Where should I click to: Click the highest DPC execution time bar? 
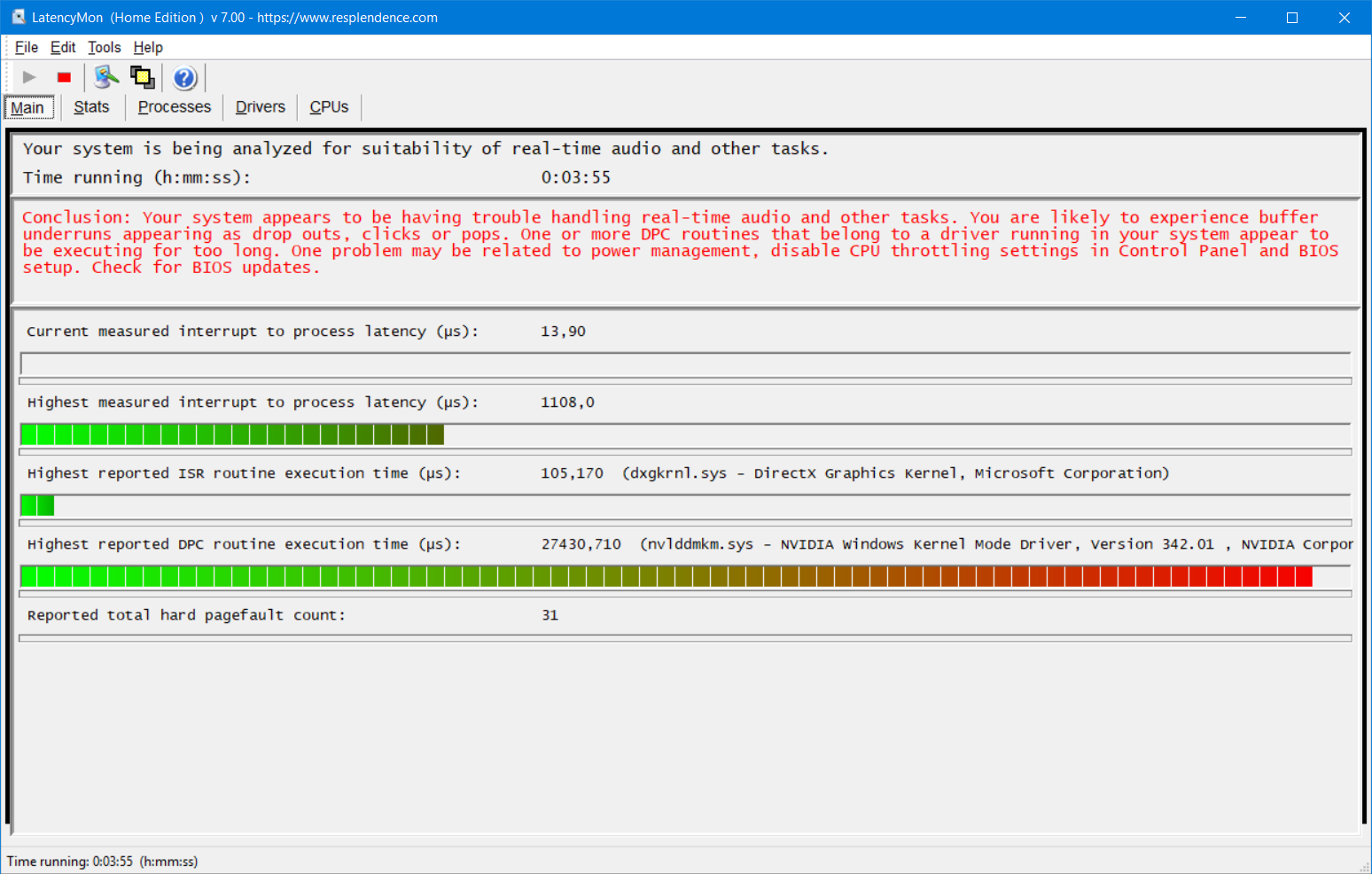point(665,577)
